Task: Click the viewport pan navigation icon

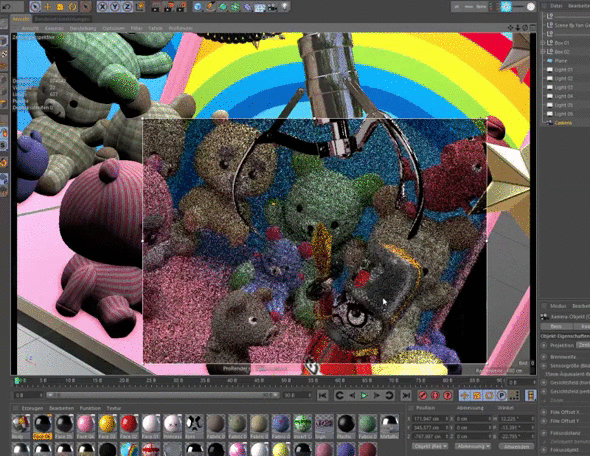Action: click(x=510, y=28)
